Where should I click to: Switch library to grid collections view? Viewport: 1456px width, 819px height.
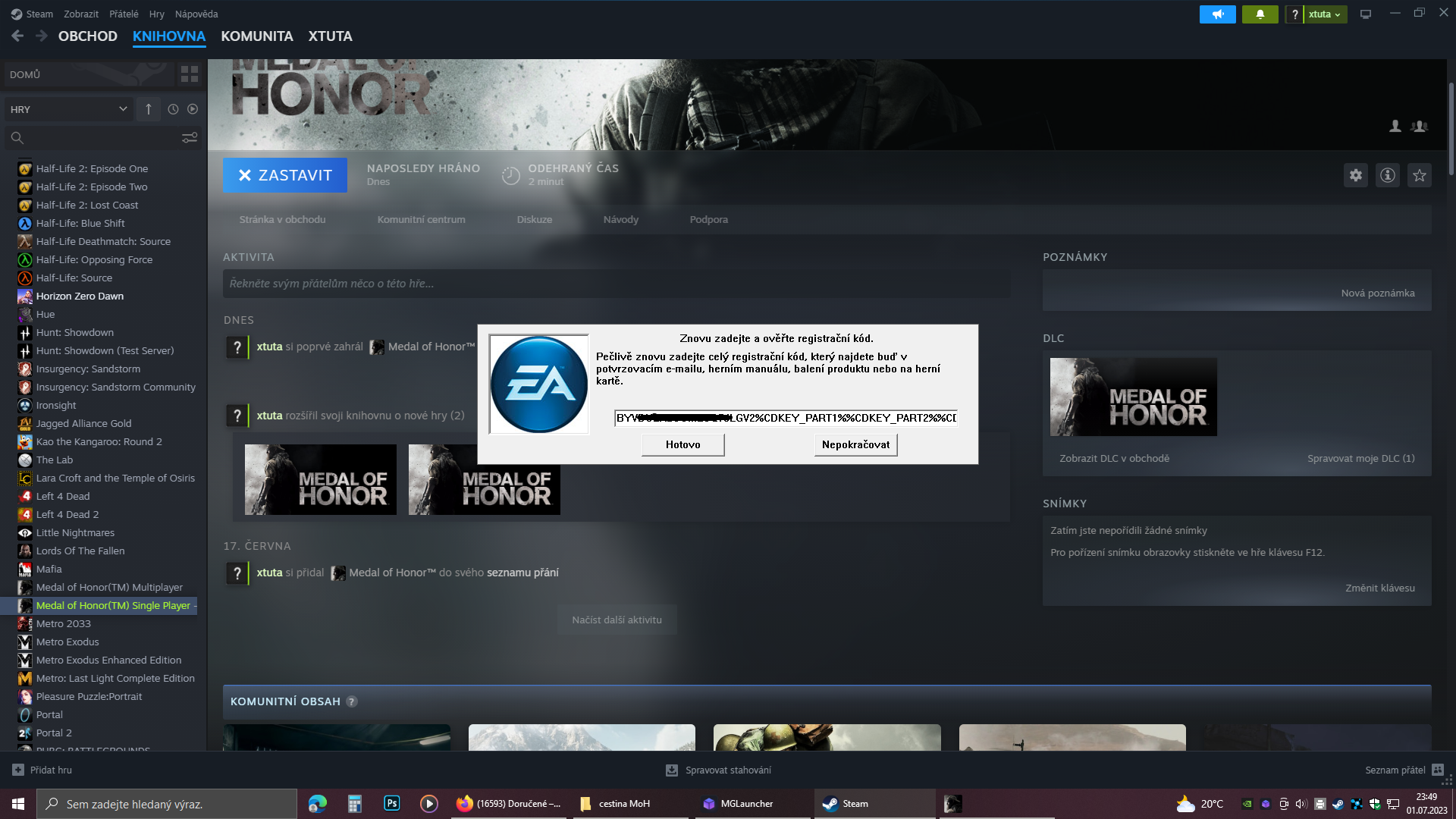click(x=190, y=74)
